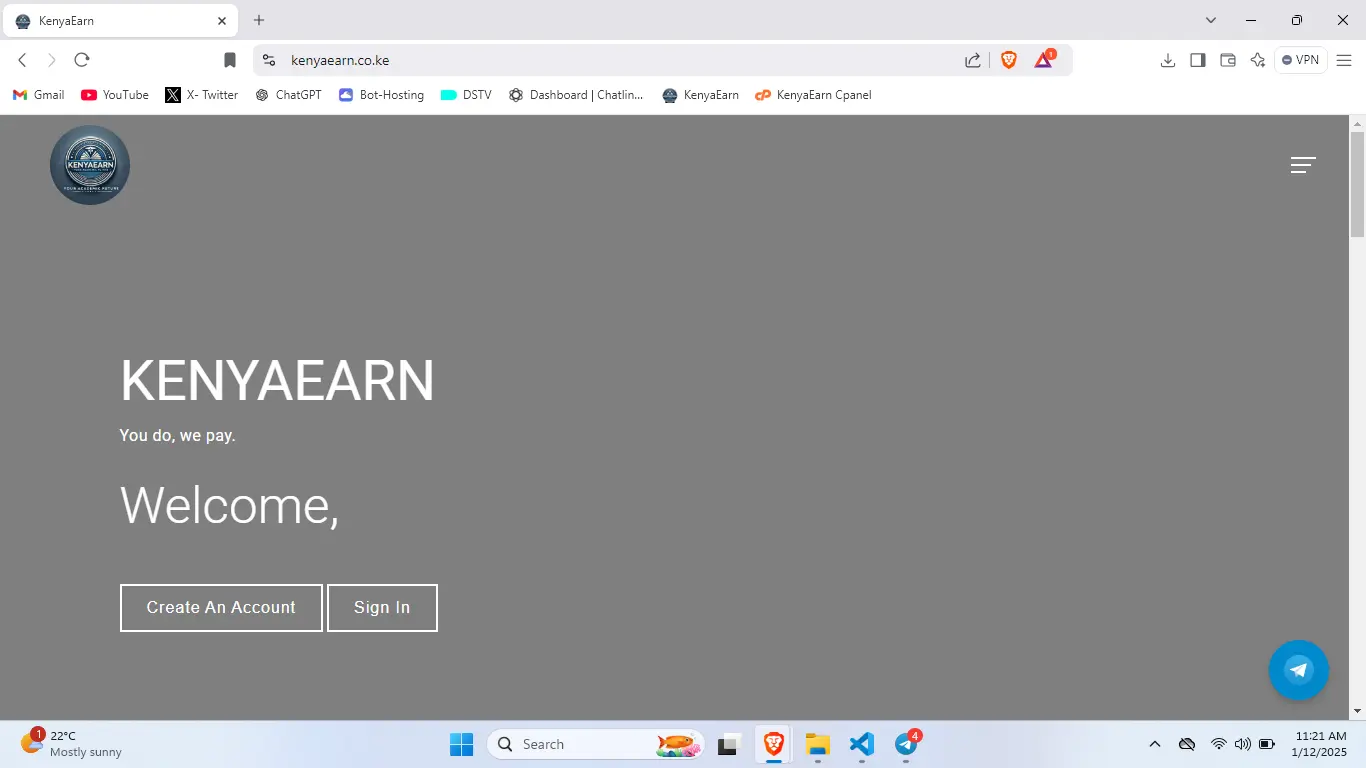Viewport: 1366px width, 768px height.
Task: Open the ChatGPT bookmark
Action: click(x=289, y=95)
